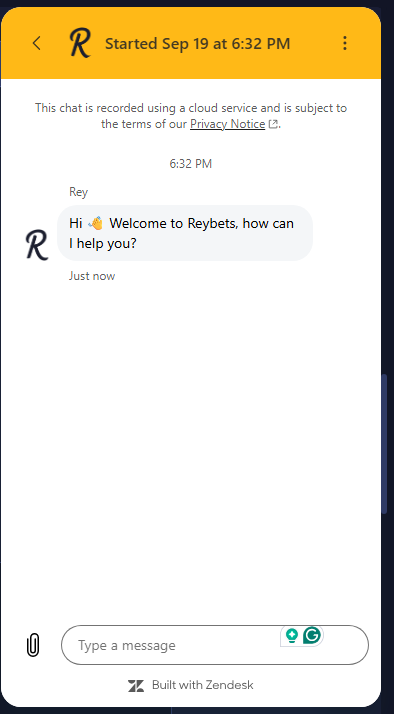The width and height of the screenshot is (394, 714).
Task: Attach a file with the paperclip icon
Action: point(33,645)
